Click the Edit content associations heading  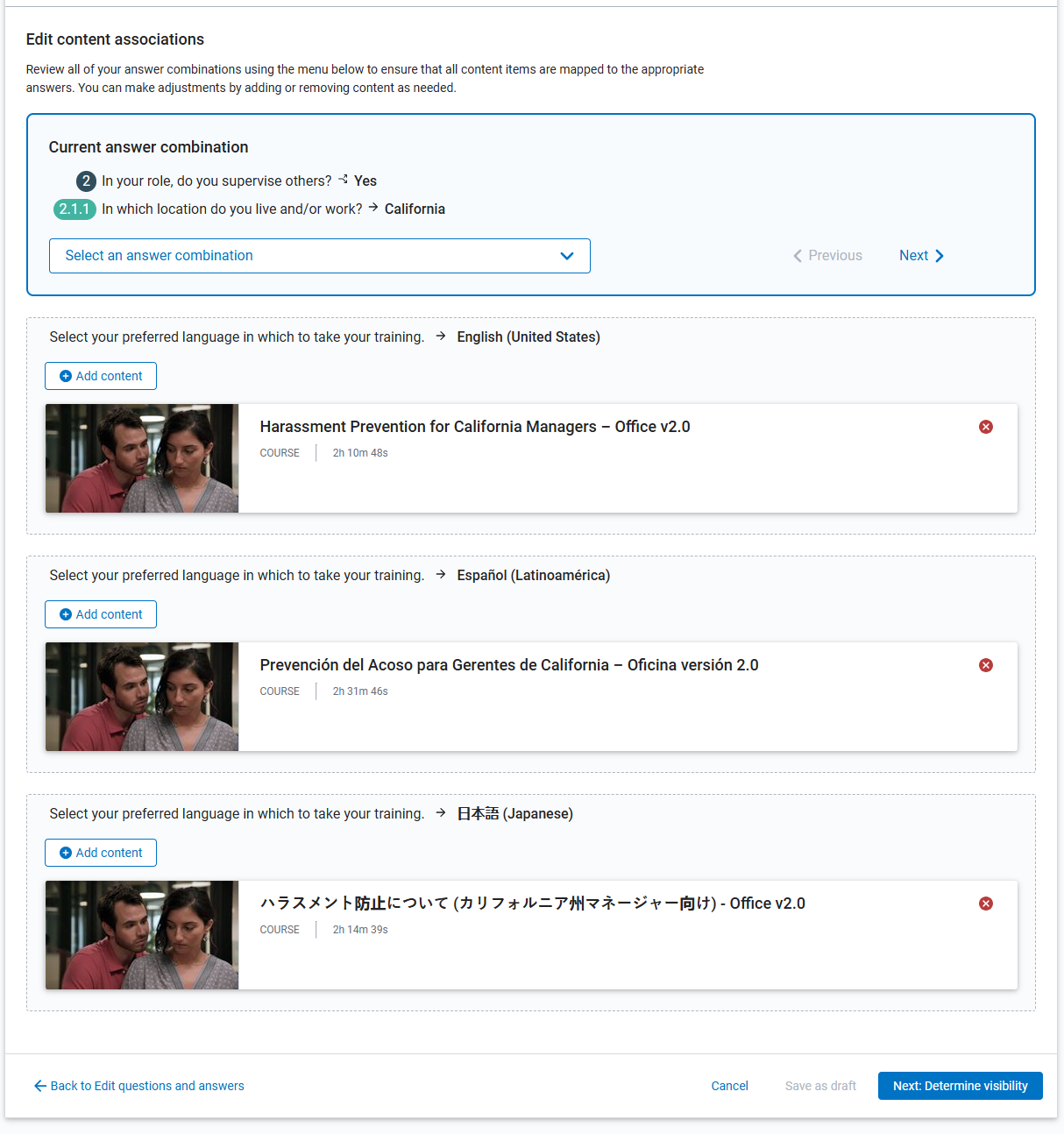(x=115, y=39)
